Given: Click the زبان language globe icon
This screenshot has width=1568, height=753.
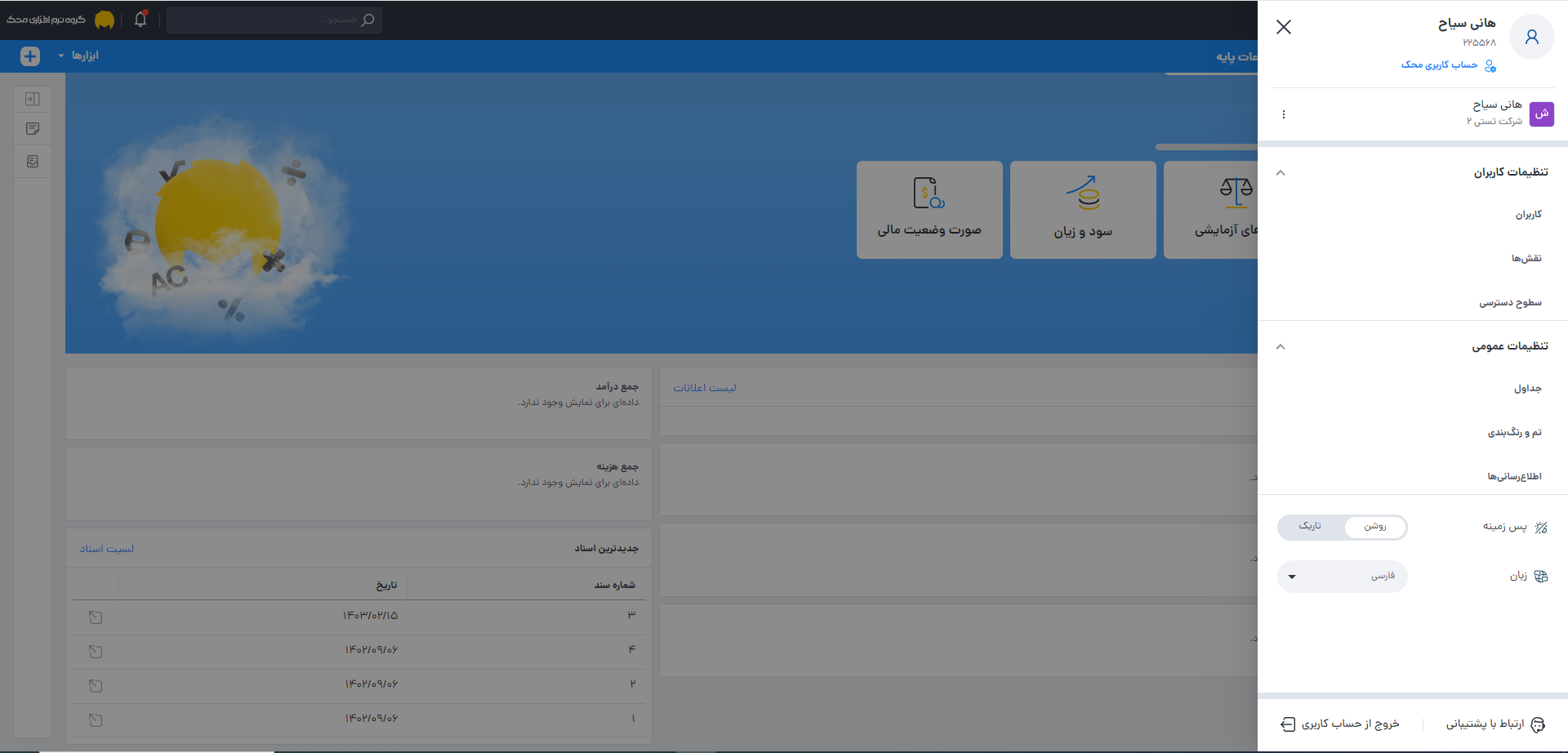Looking at the screenshot, I should pyautogui.click(x=1541, y=577).
